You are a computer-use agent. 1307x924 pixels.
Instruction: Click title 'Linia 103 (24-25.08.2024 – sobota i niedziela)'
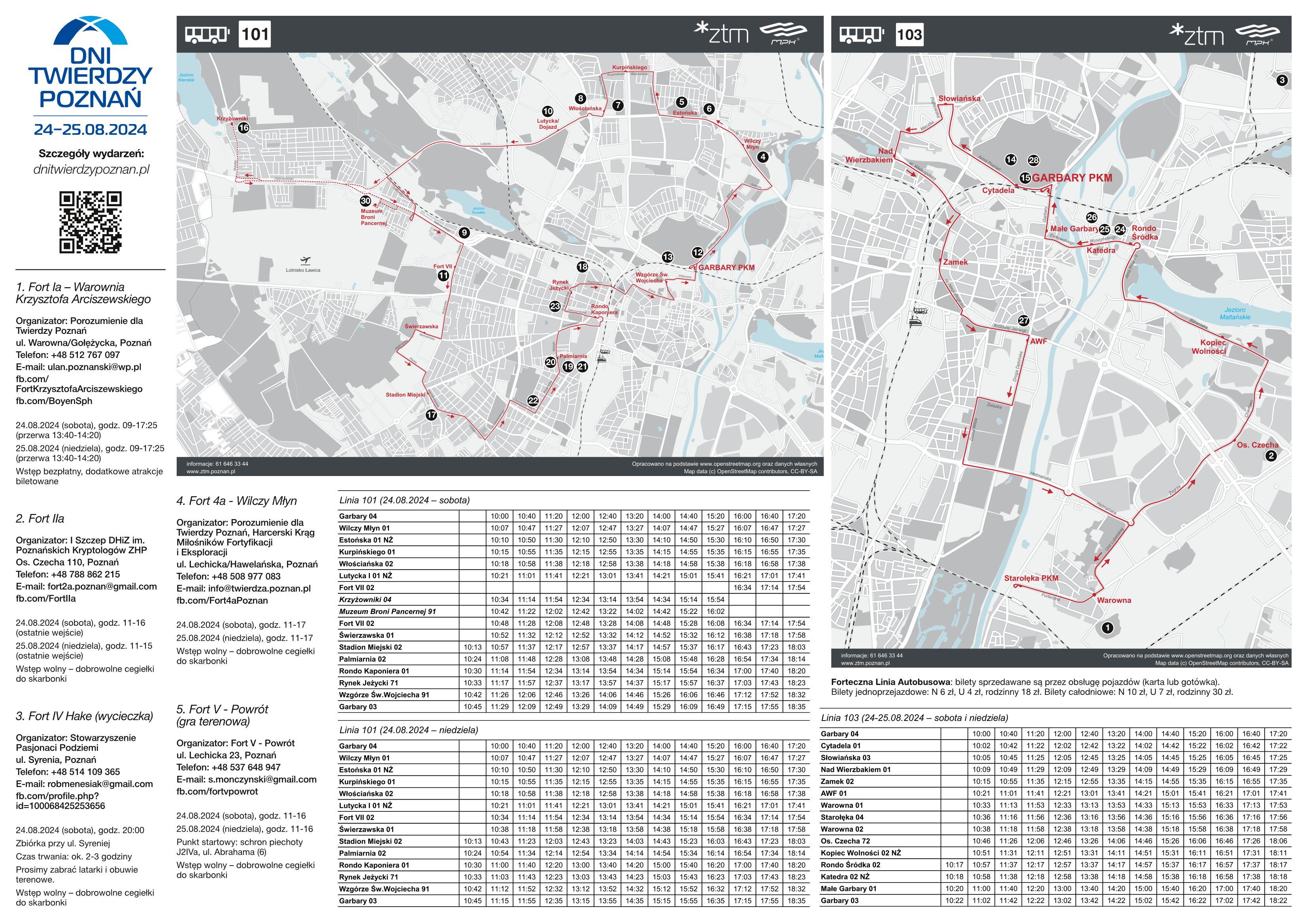914,718
